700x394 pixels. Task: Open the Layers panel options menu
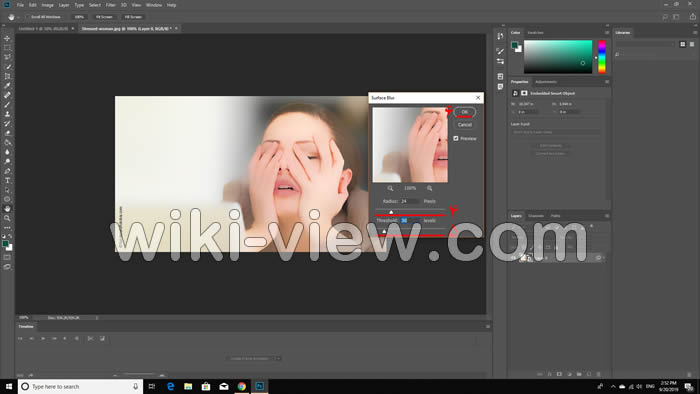[607, 216]
